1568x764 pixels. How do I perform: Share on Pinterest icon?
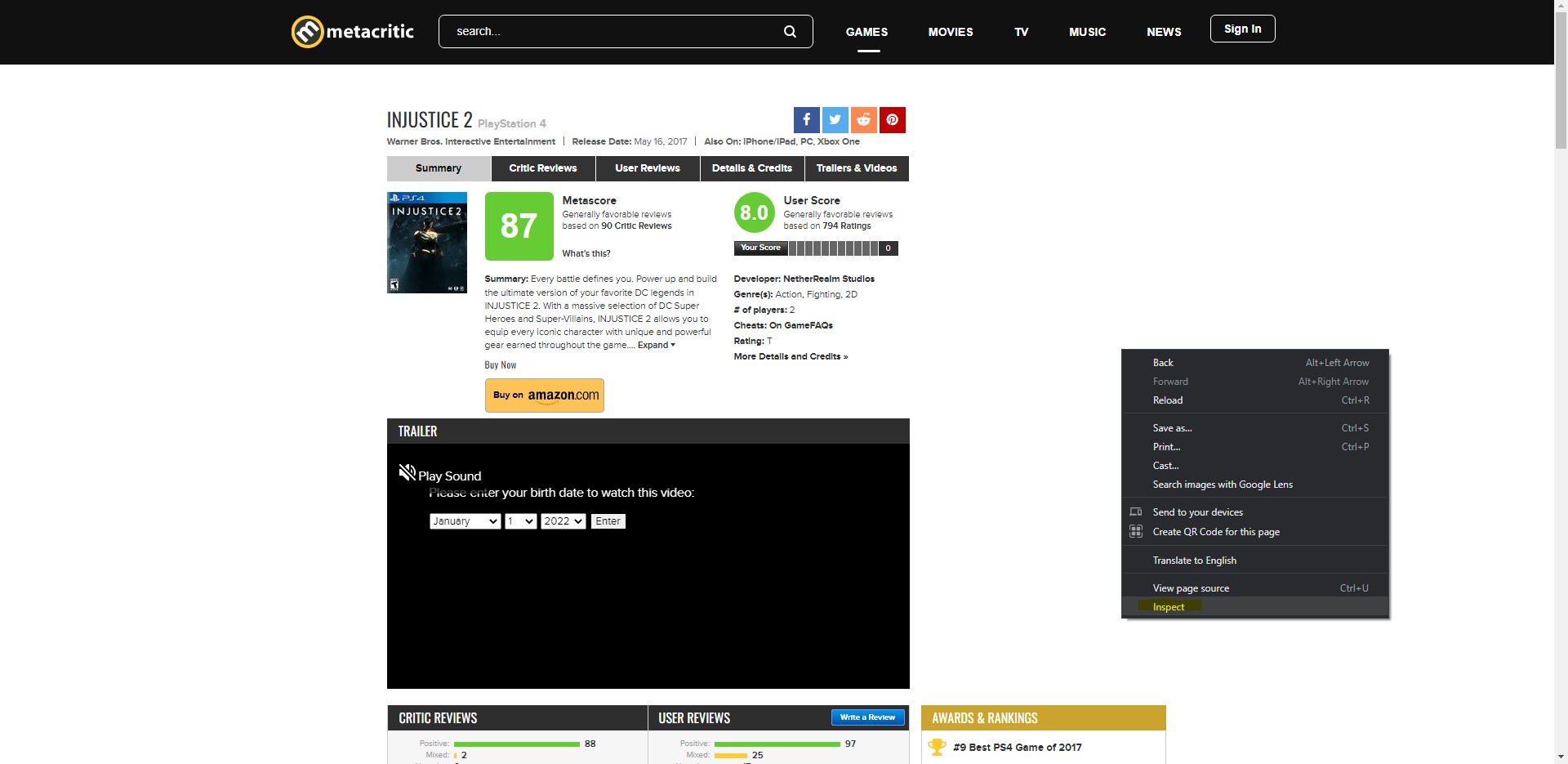tap(892, 120)
